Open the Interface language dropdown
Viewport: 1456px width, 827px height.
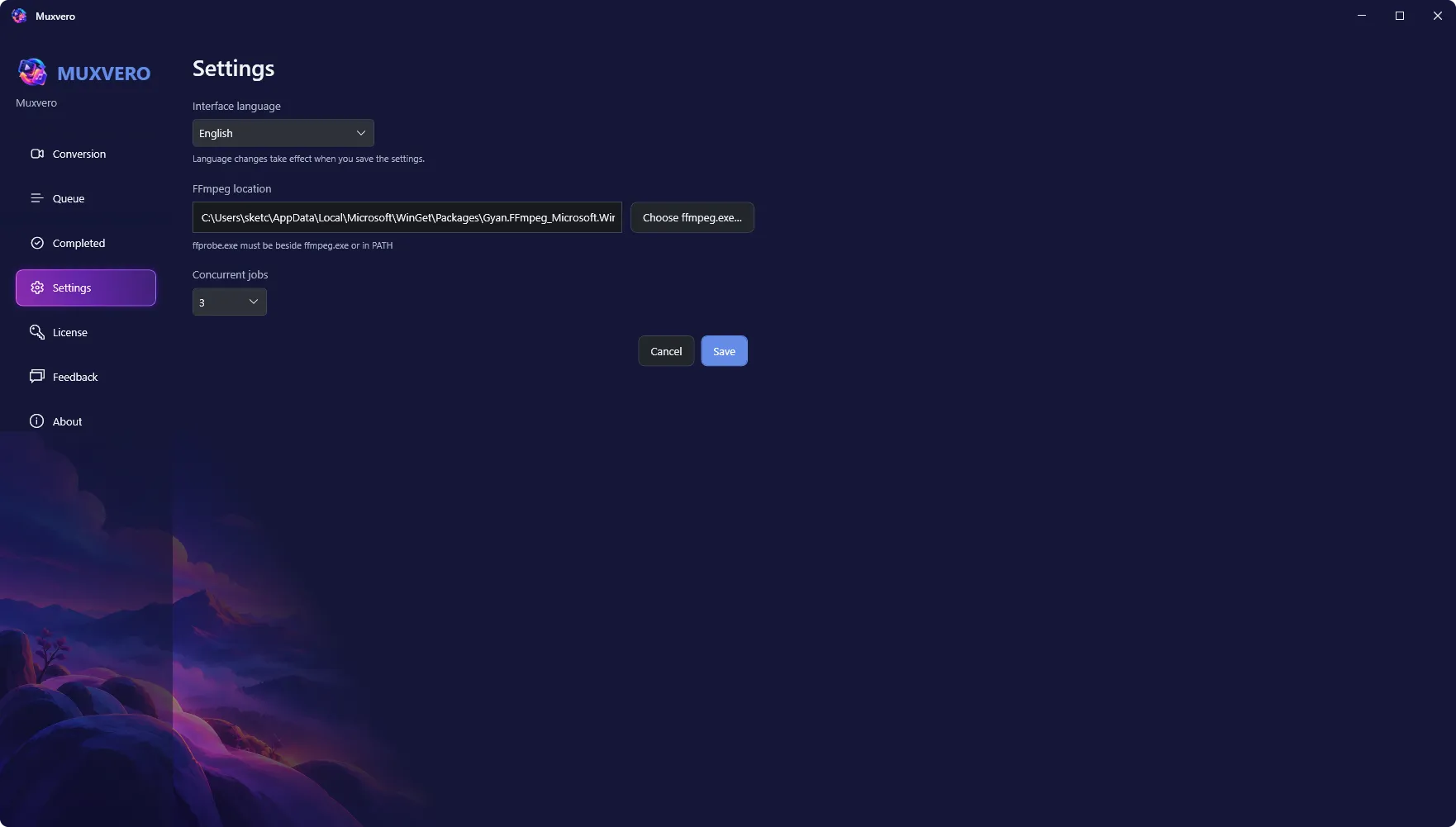(283, 133)
